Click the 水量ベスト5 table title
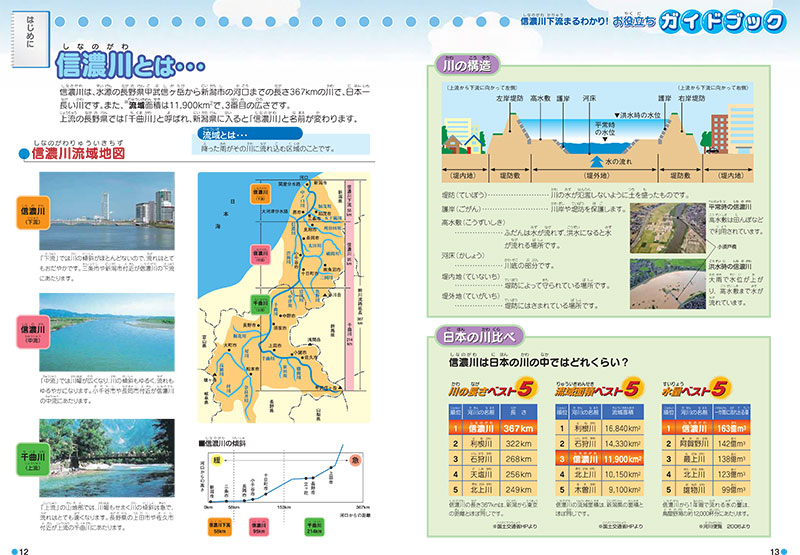Screen dimensions: 800x555 click(696, 389)
